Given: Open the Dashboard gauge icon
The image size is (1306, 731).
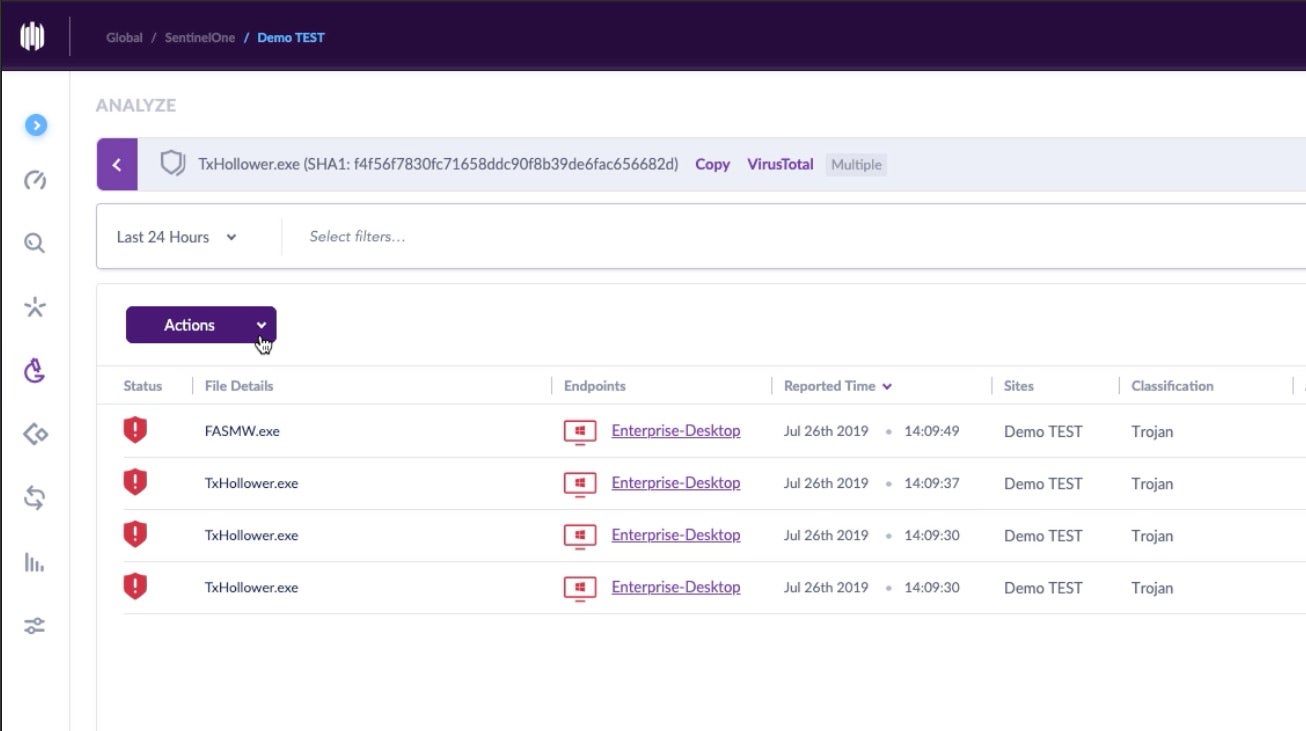Looking at the screenshot, I should (x=35, y=181).
